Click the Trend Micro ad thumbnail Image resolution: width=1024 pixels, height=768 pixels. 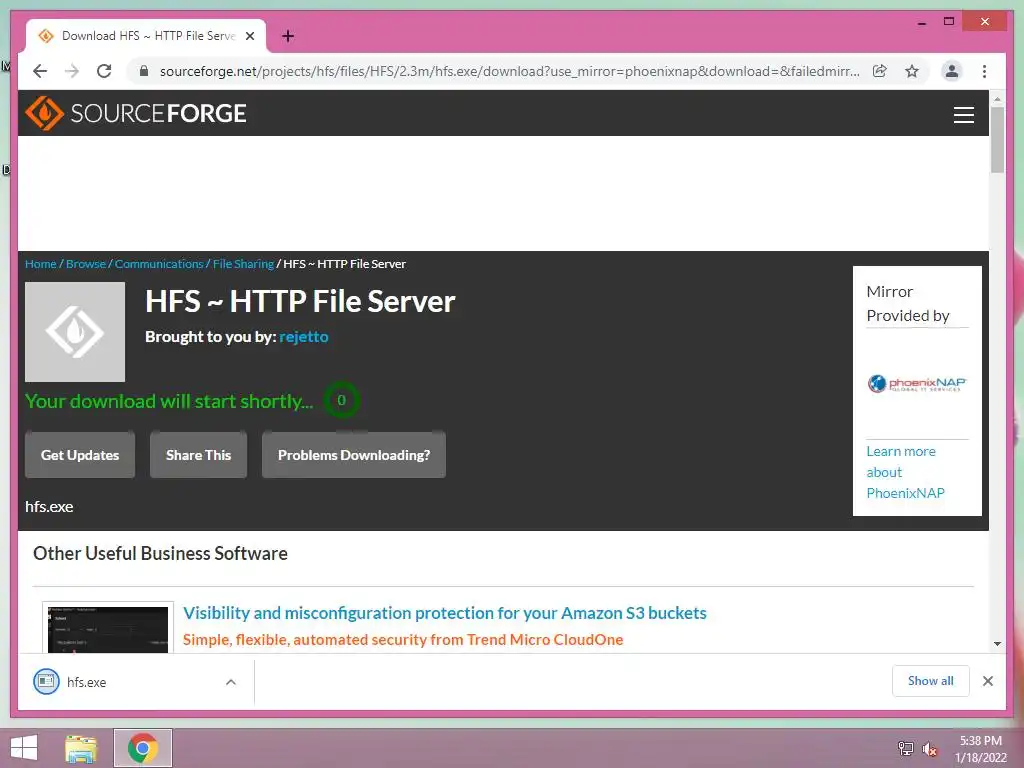(x=108, y=628)
